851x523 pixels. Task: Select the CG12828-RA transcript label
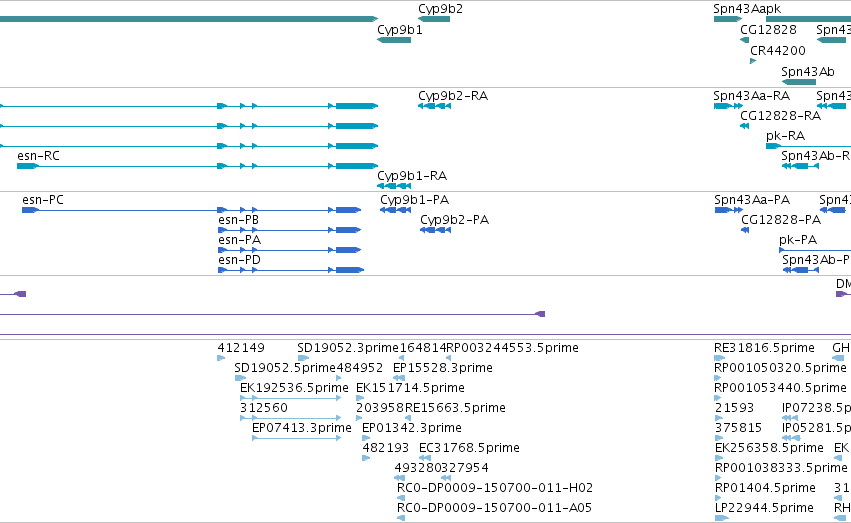780,116
